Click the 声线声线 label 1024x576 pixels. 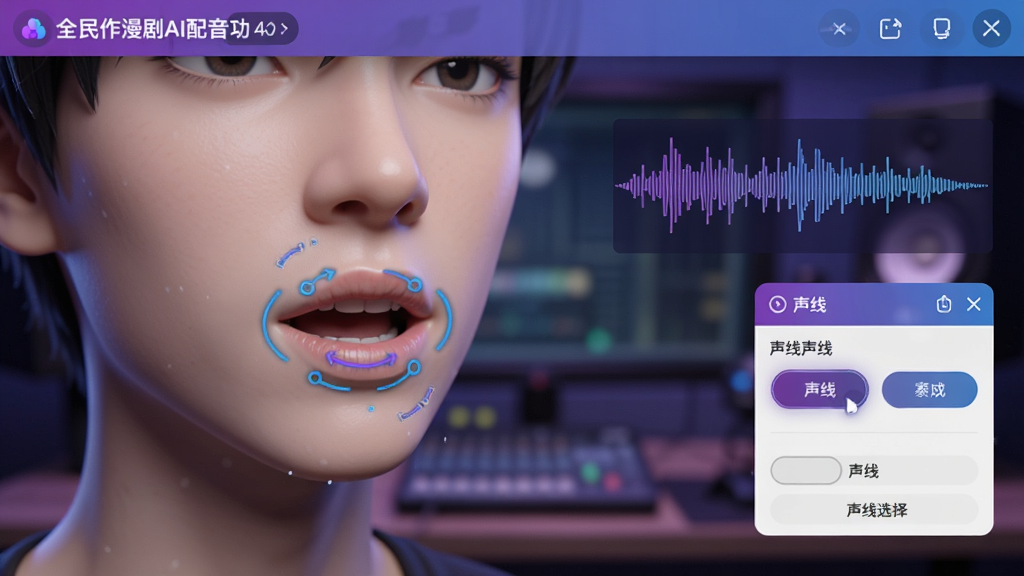(x=801, y=348)
